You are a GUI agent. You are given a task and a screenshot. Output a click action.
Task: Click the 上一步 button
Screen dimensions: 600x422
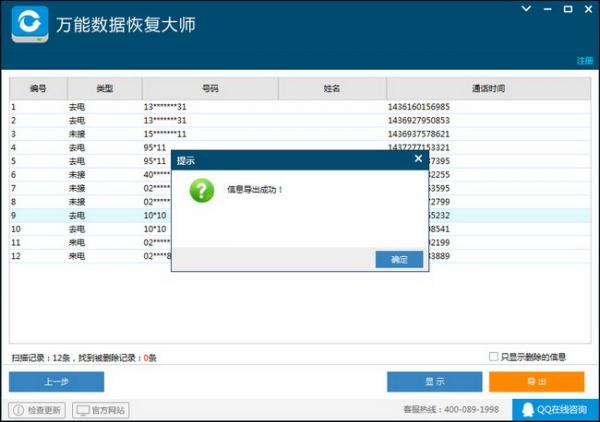tap(57, 381)
